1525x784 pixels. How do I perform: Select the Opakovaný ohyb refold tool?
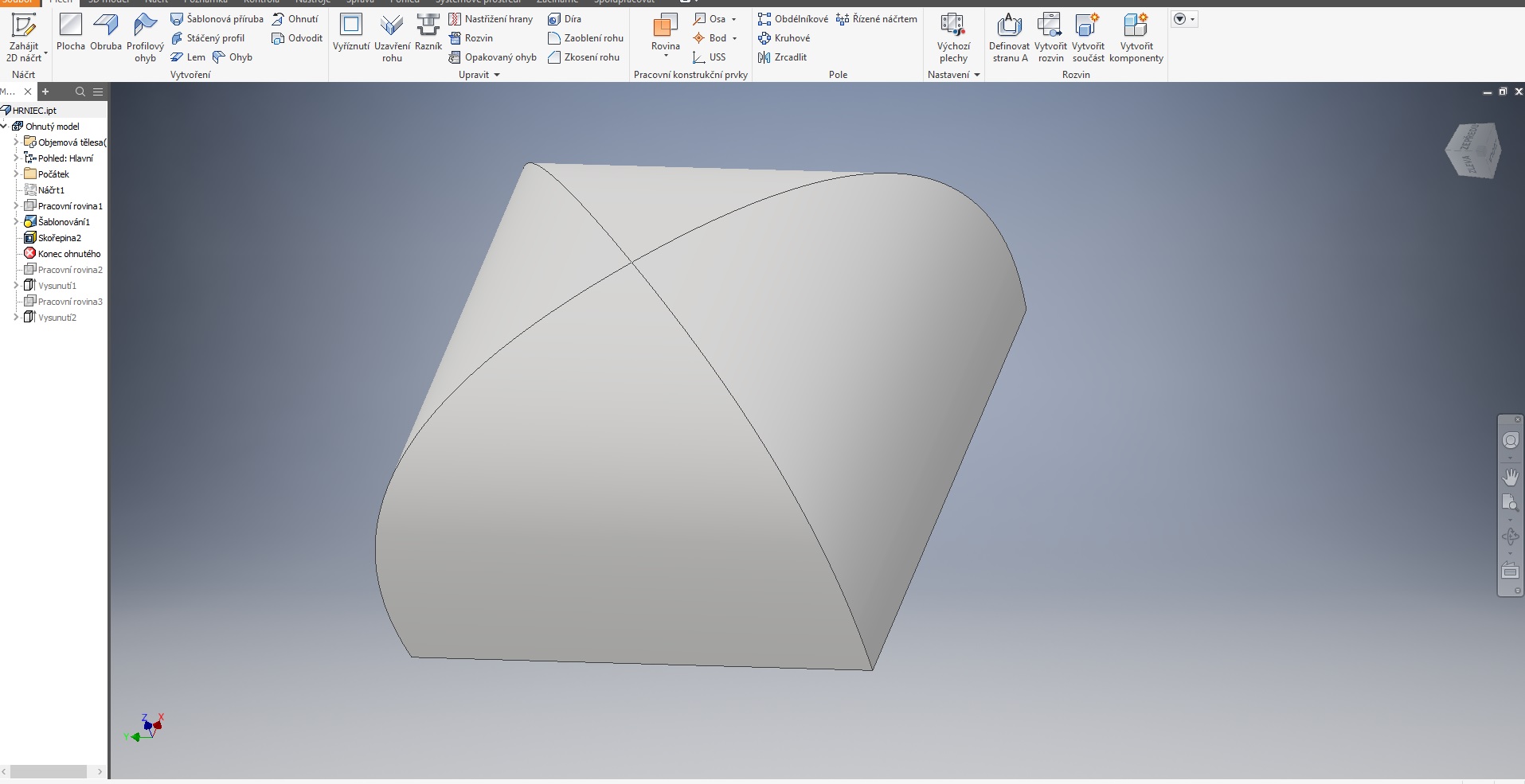pos(493,57)
